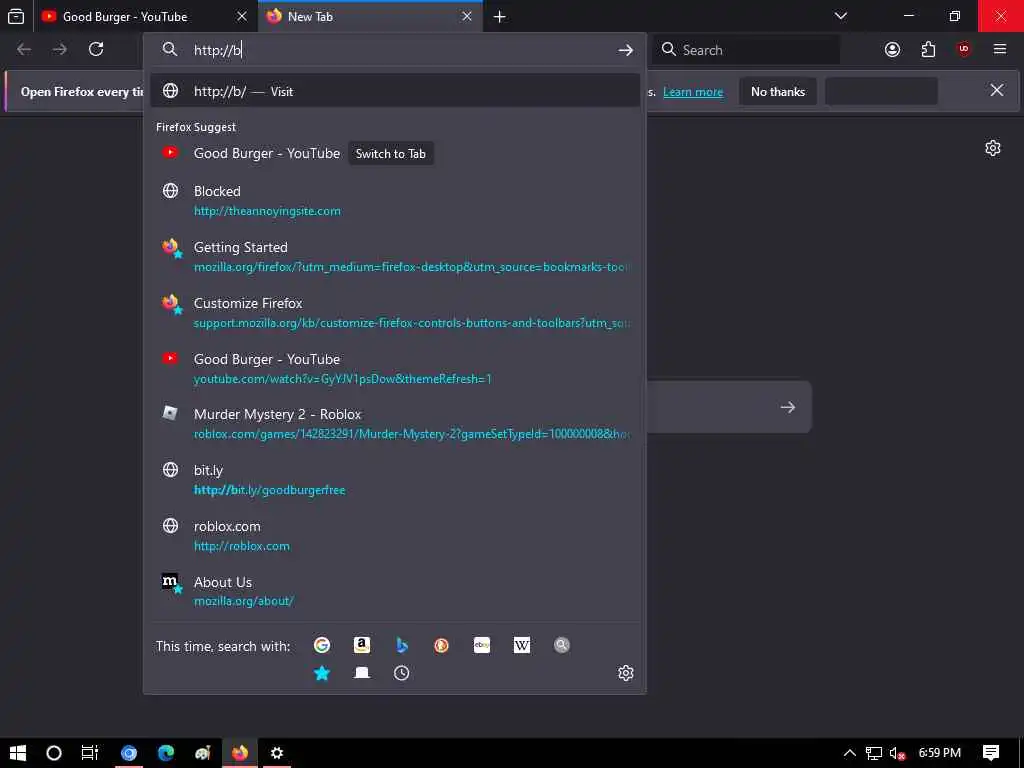Follow the Learn more link

pyautogui.click(x=693, y=92)
